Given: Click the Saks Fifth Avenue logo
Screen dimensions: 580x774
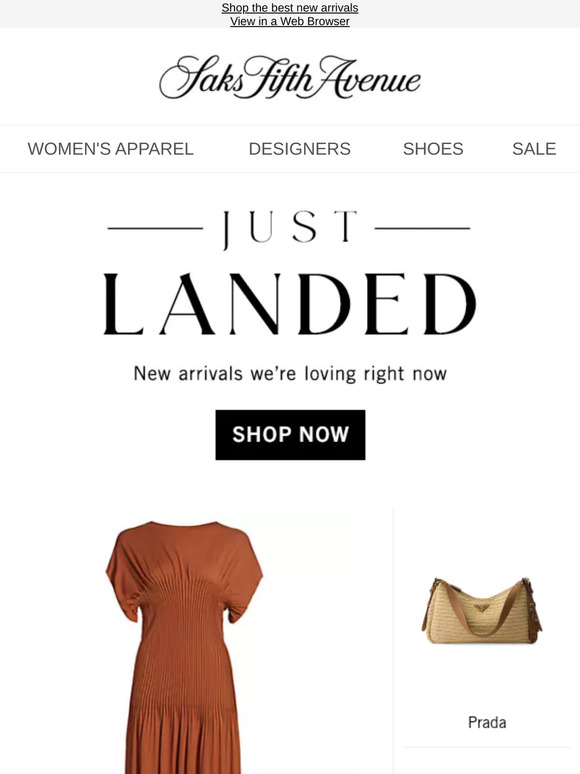Looking at the screenshot, I should (x=290, y=77).
